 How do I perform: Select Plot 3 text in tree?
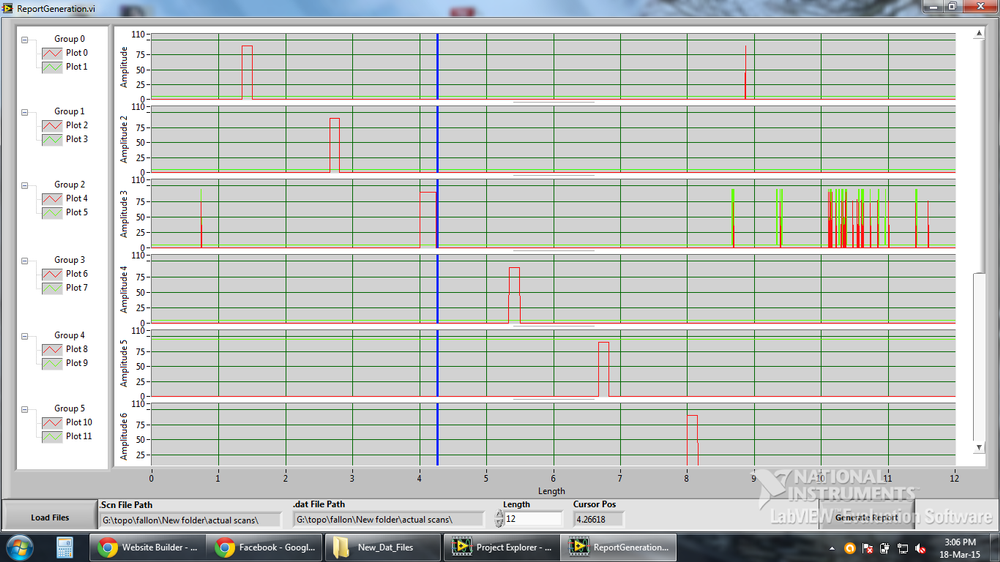tap(77, 139)
